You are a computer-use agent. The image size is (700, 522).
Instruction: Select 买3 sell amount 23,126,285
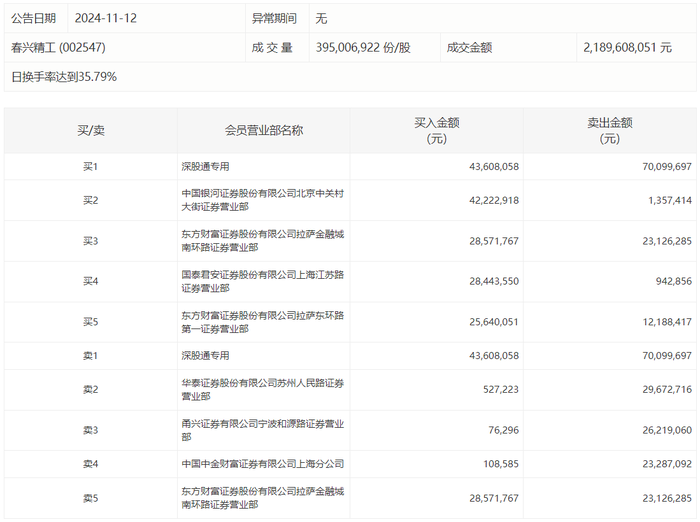[x=667, y=241]
